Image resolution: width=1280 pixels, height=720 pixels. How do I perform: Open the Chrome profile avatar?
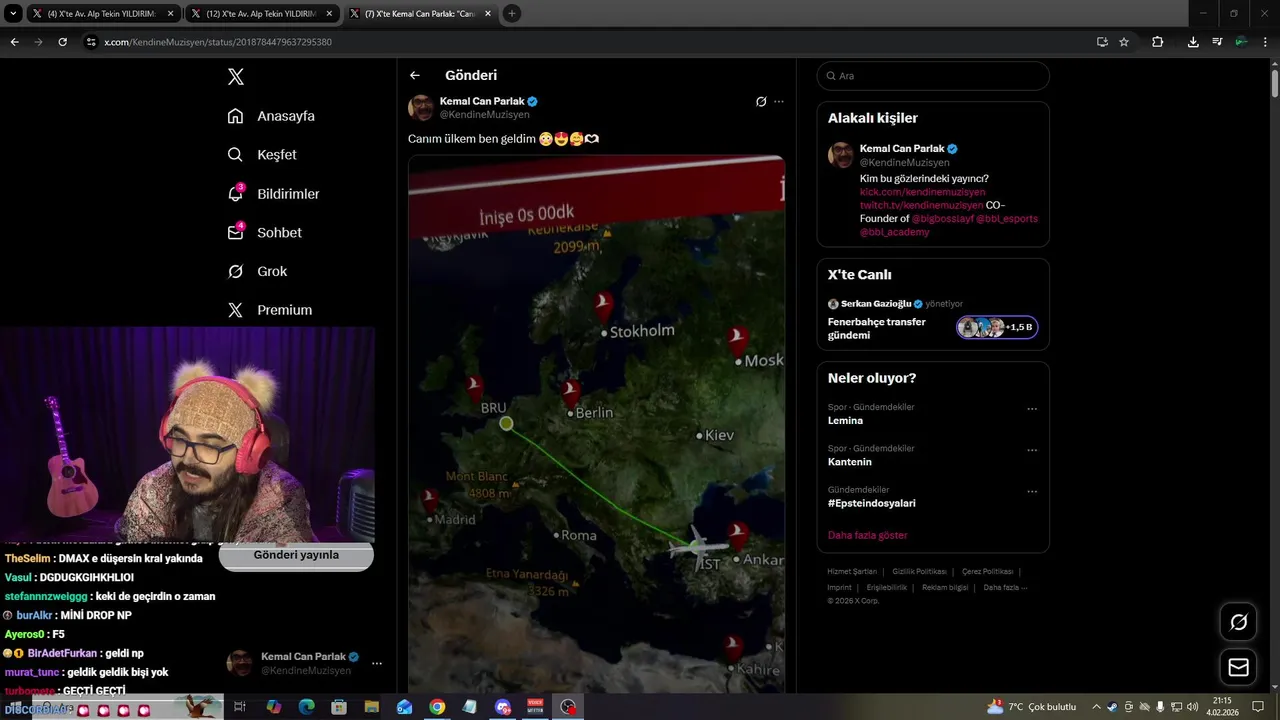click(1241, 42)
